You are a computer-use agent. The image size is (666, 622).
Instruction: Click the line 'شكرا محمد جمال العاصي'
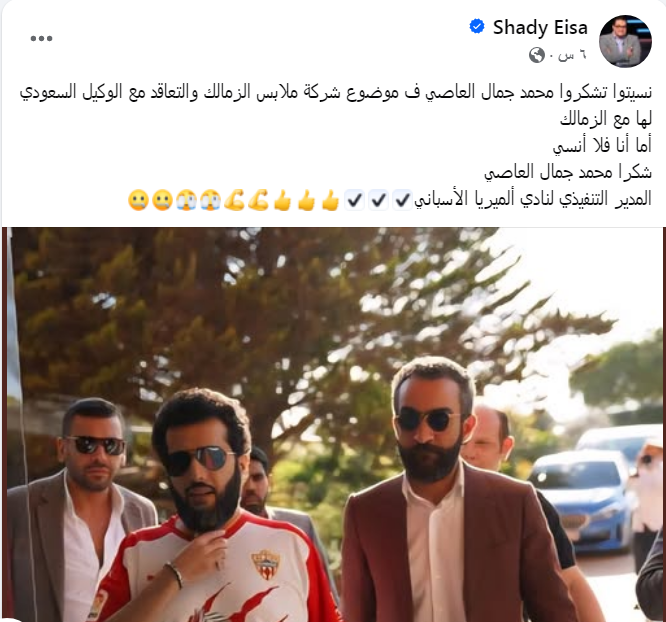pyautogui.click(x=567, y=172)
